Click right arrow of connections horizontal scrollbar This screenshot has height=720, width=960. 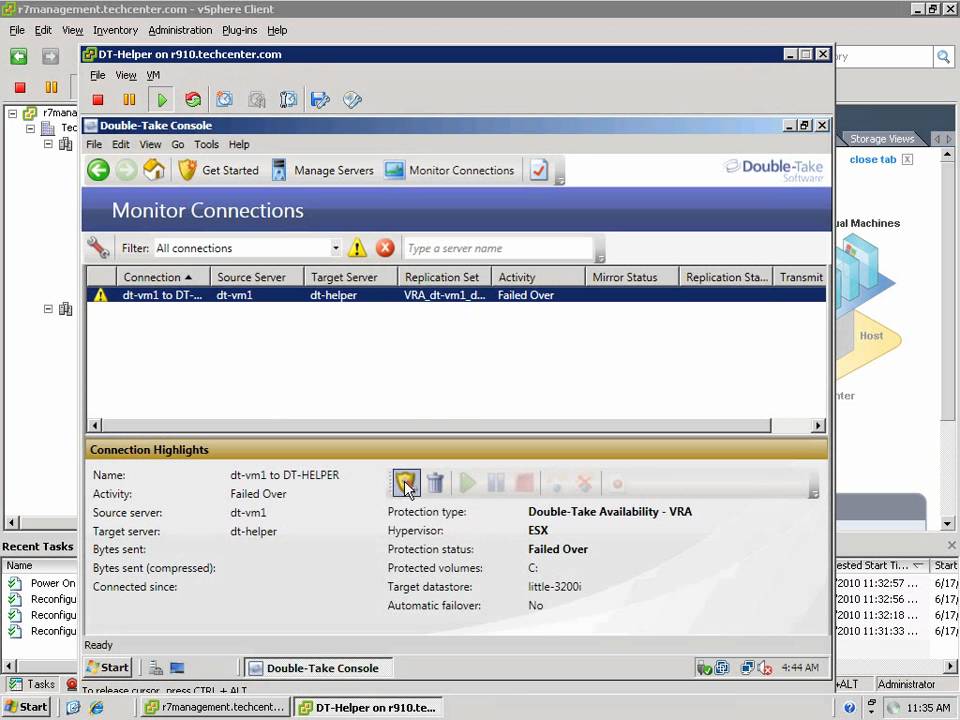click(x=819, y=425)
